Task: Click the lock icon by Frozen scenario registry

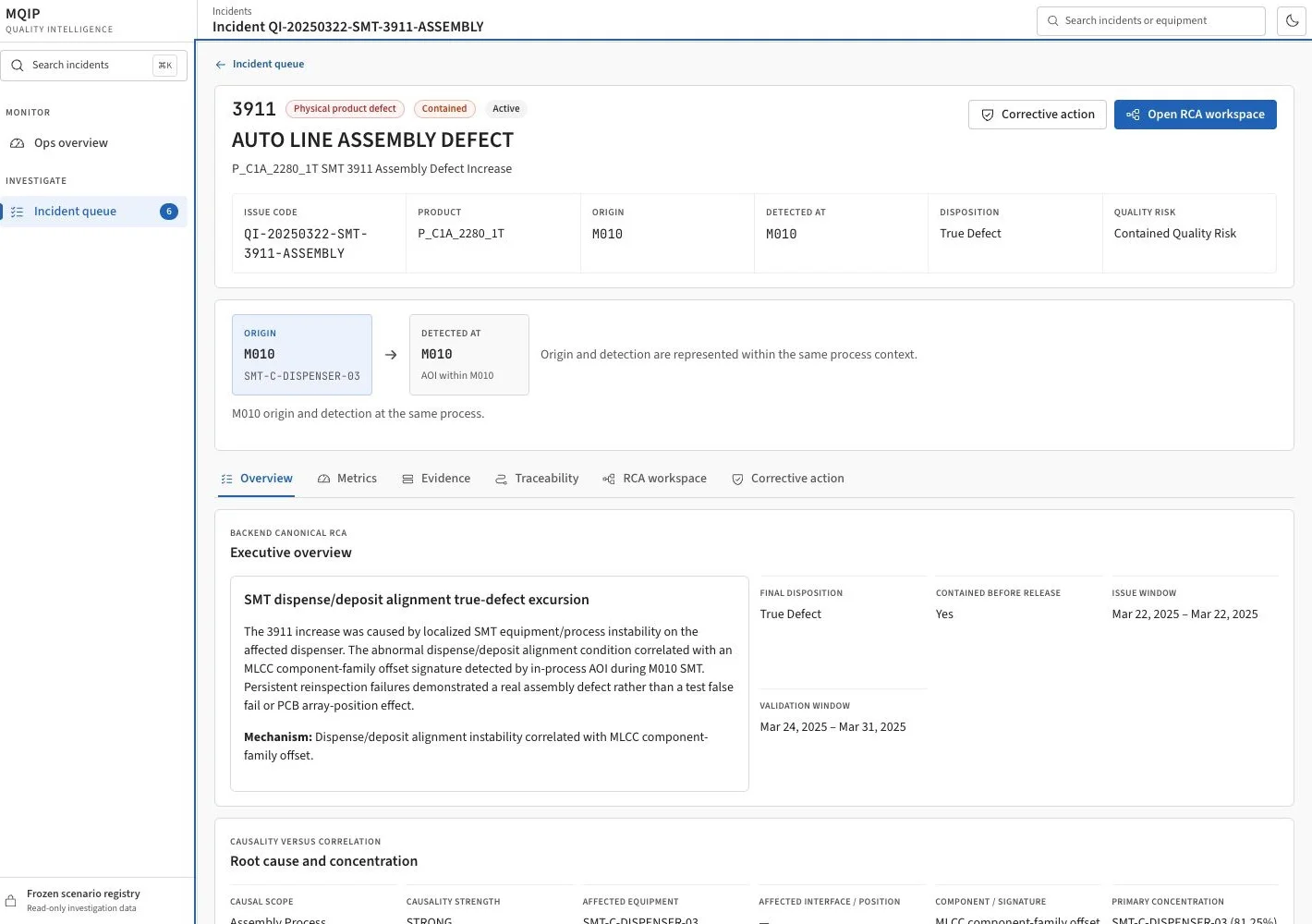Action: [11, 901]
